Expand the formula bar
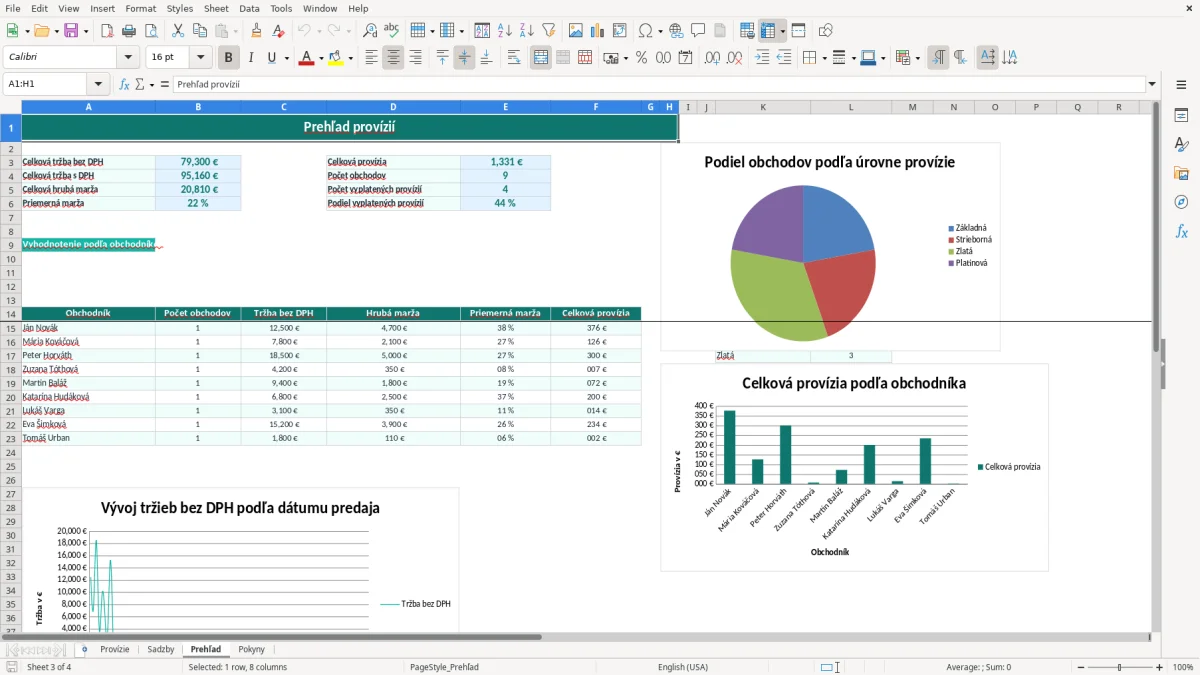This screenshot has height=675, width=1200. pos(1153,84)
